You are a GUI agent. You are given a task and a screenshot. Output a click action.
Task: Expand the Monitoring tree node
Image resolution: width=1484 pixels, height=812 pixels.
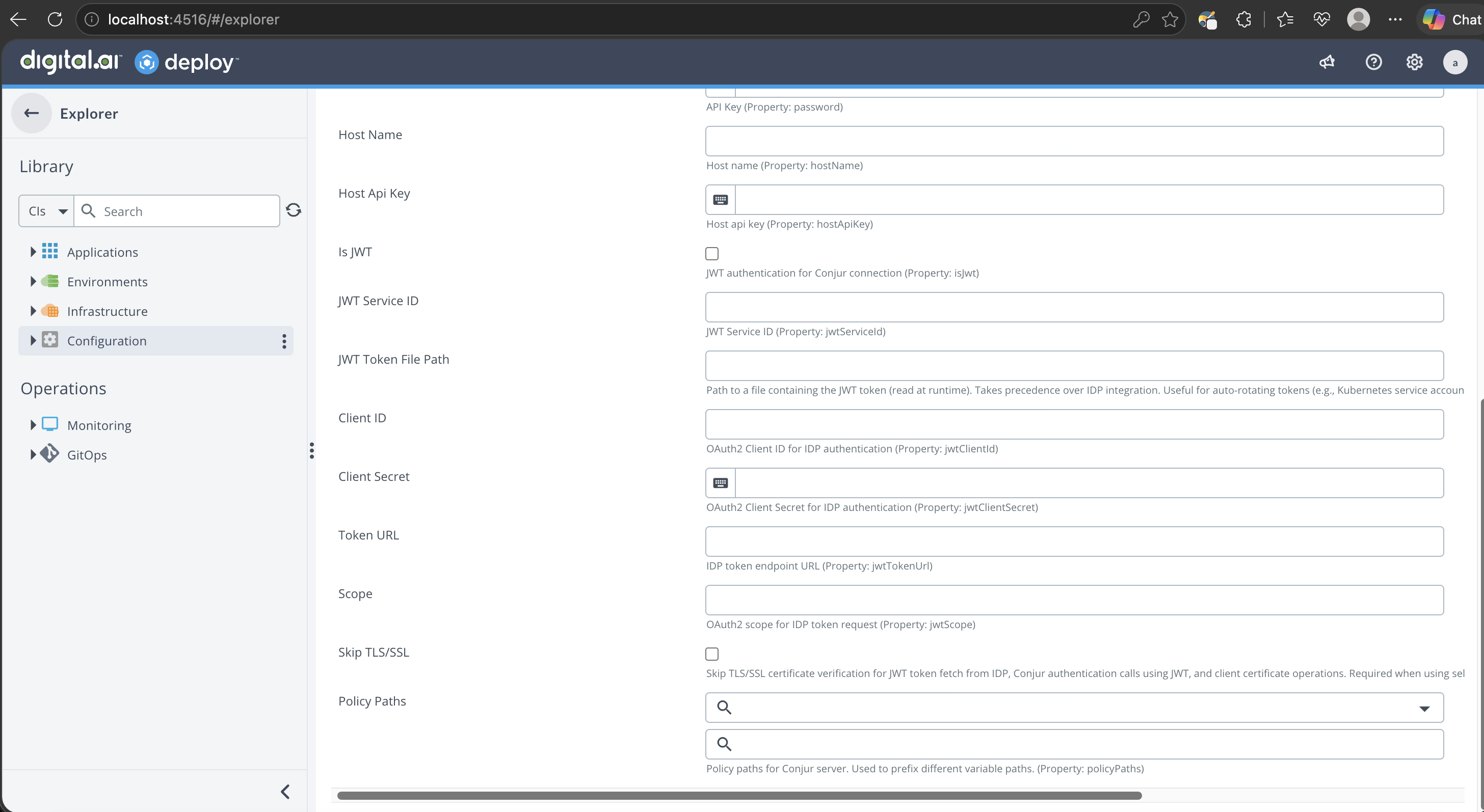pos(33,425)
